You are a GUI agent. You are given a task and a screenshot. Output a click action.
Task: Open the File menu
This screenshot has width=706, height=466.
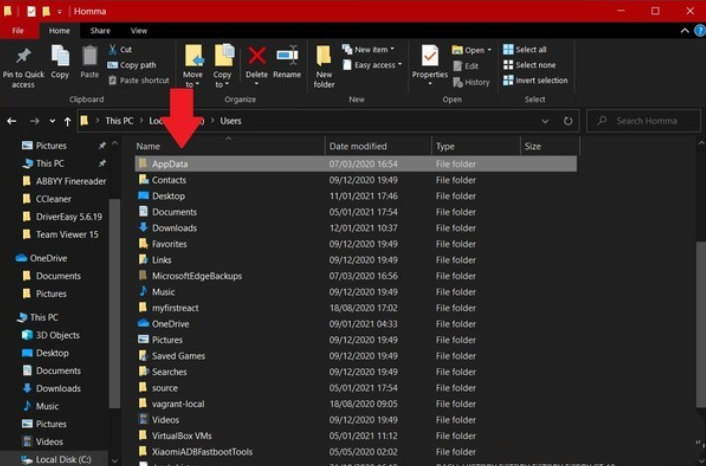pyautogui.click(x=18, y=31)
